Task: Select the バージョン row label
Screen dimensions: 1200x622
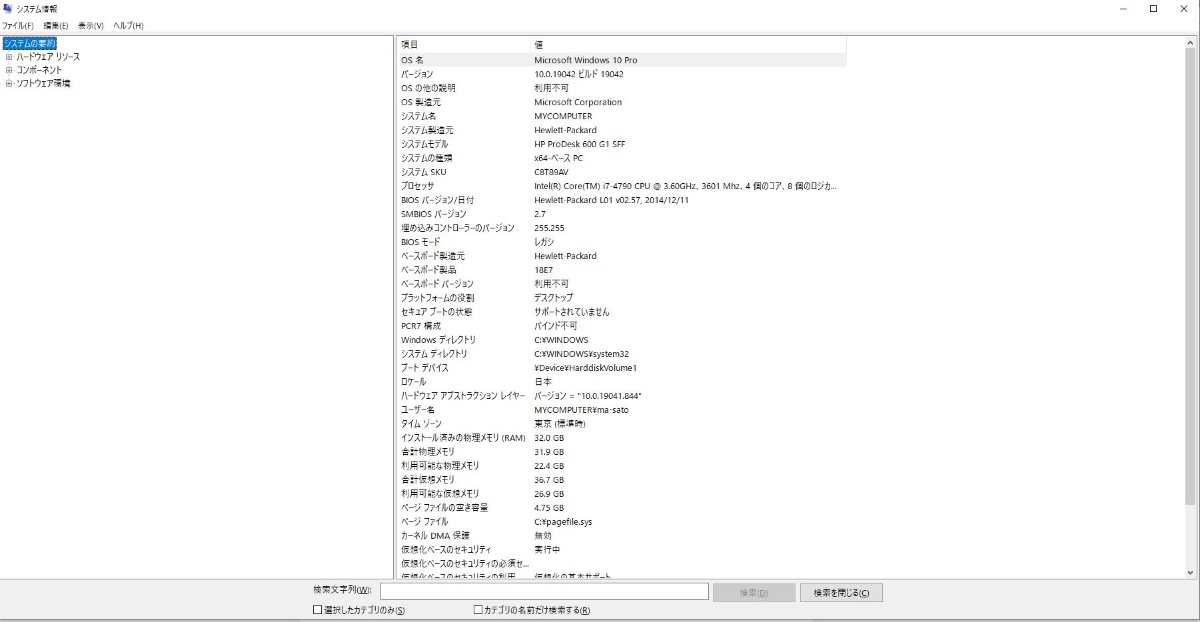Action: tap(417, 74)
